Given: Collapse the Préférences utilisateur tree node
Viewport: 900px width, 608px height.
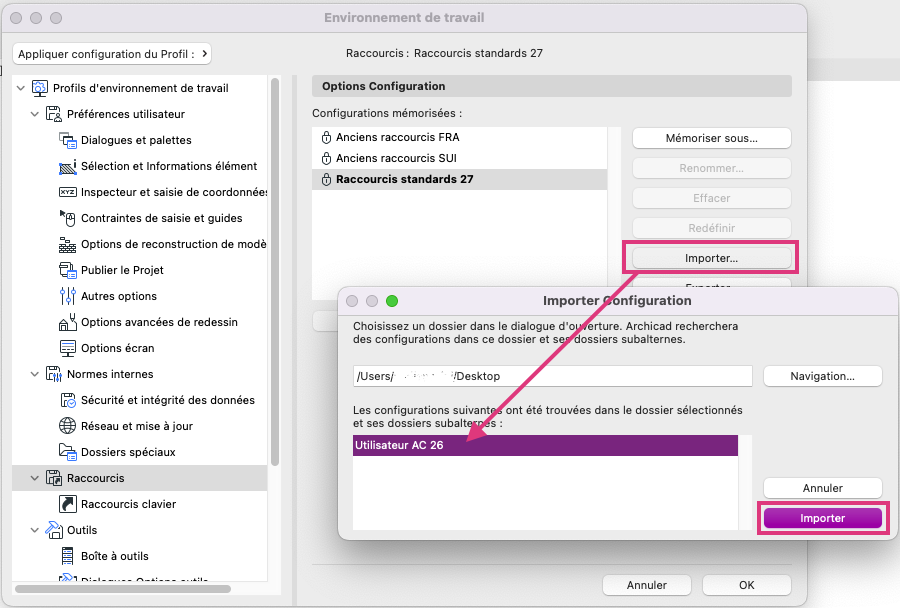Looking at the screenshot, I should point(34,114).
